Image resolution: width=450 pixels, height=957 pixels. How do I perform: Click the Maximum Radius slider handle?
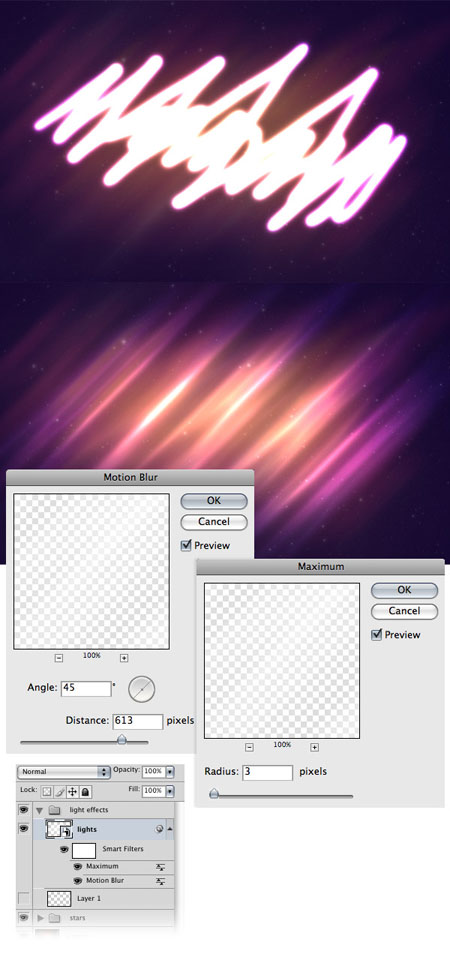[214, 793]
